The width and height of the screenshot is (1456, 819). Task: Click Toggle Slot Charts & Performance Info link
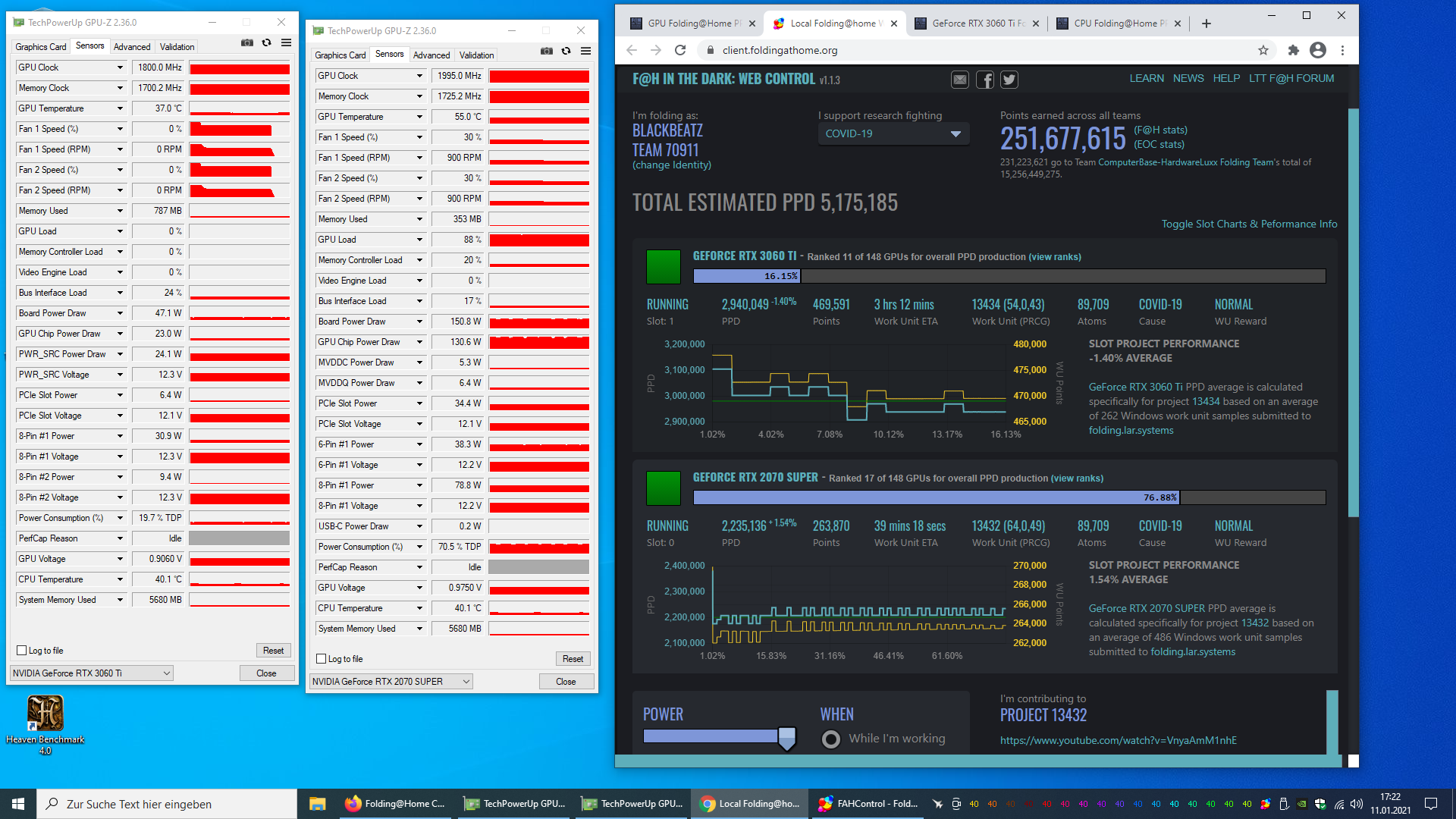[x=1249, y=224]
